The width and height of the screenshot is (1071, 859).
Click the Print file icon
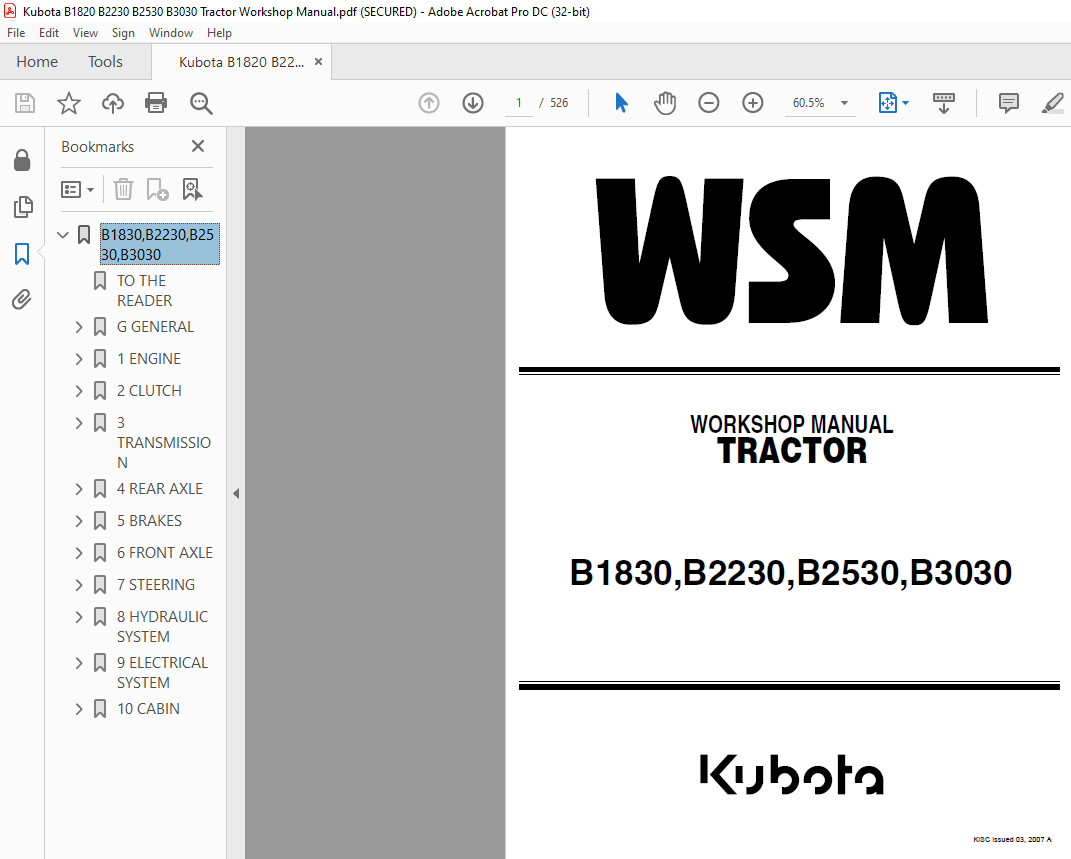point(156,103)
